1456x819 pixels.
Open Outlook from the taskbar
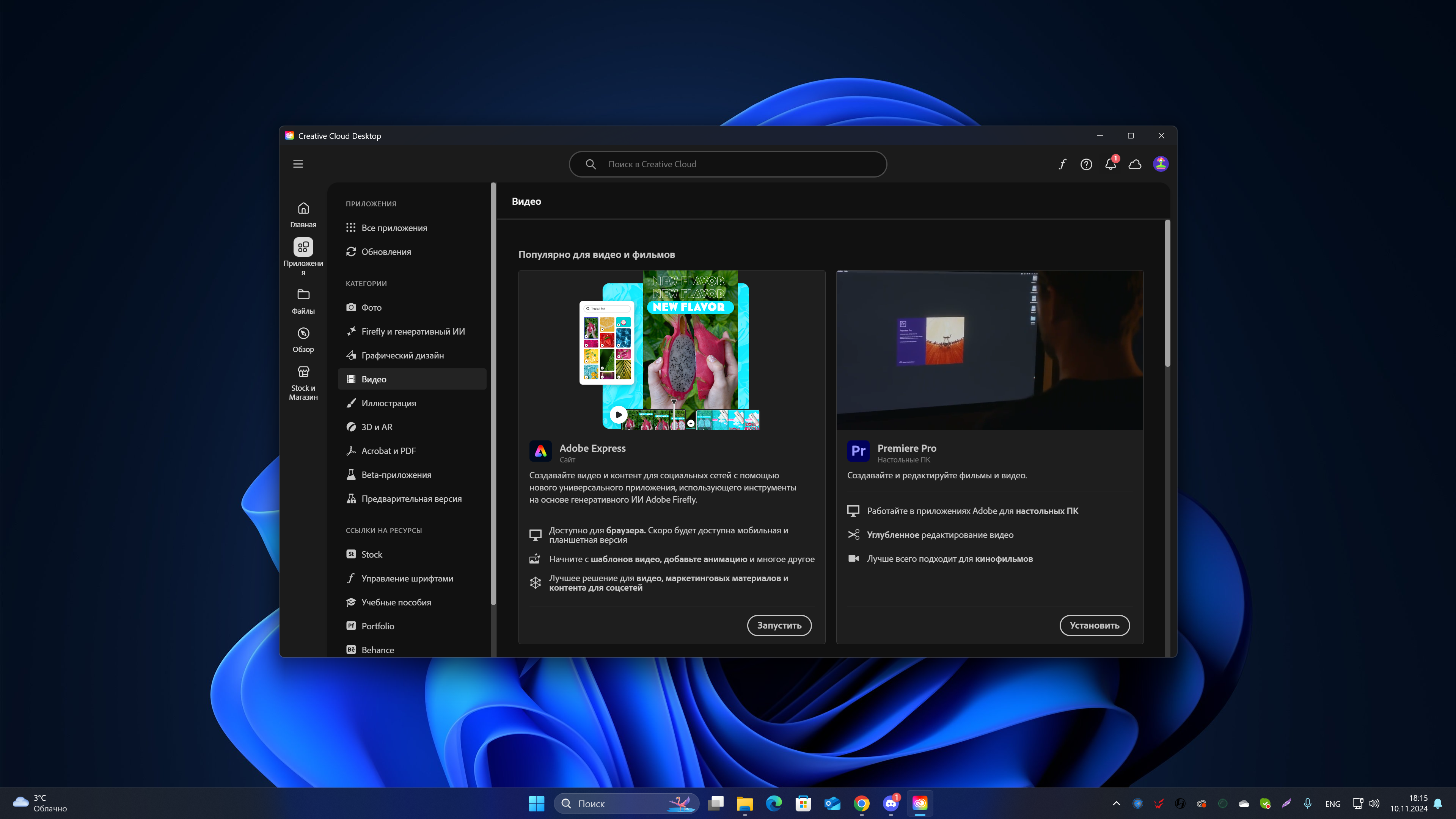pyautogui.click(x=832, y=803)
